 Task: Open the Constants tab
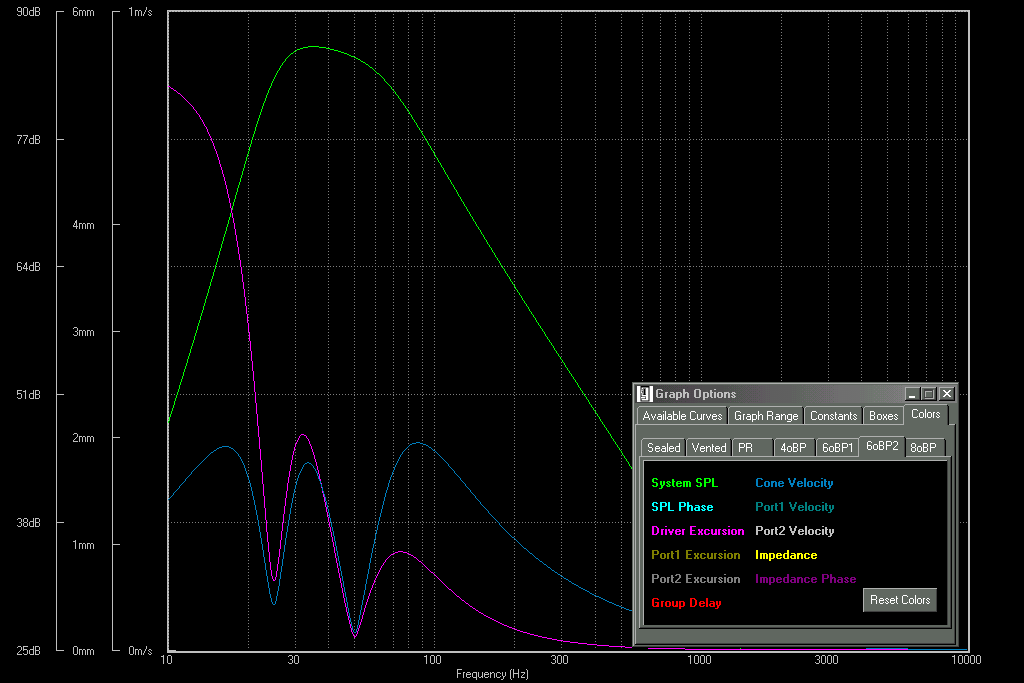tap(833, 416)
